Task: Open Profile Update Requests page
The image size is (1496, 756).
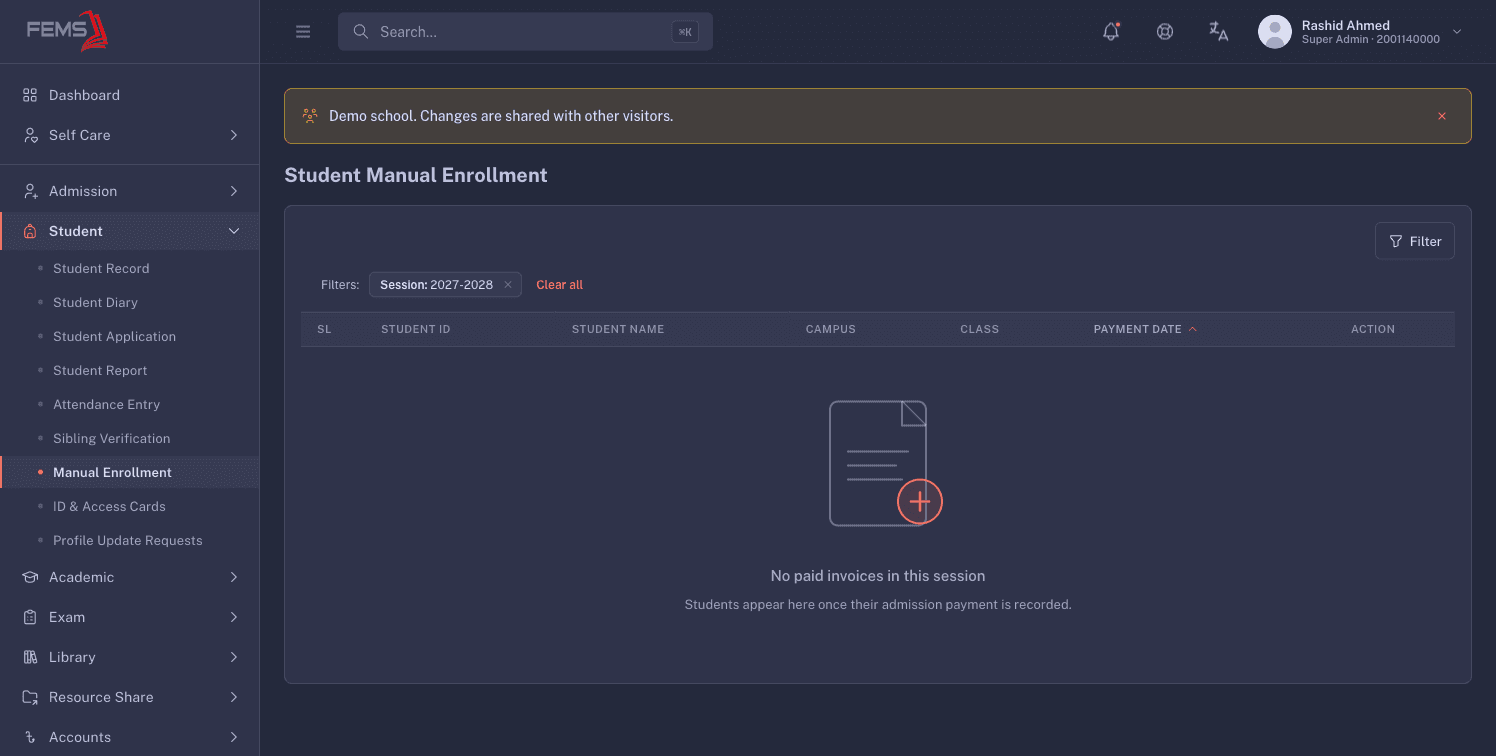Action: (129, 541)
